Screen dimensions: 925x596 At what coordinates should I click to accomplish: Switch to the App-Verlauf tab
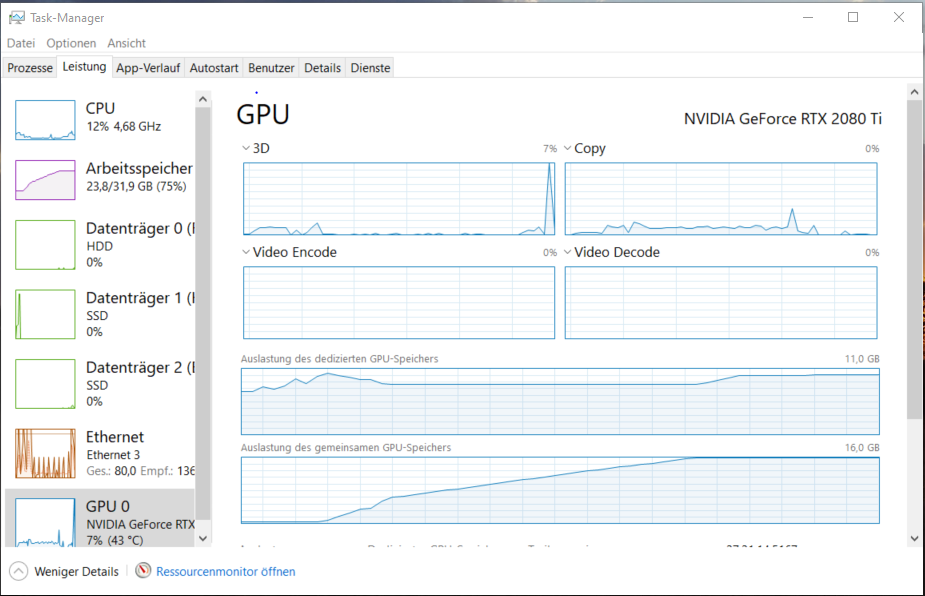(148, 68)
